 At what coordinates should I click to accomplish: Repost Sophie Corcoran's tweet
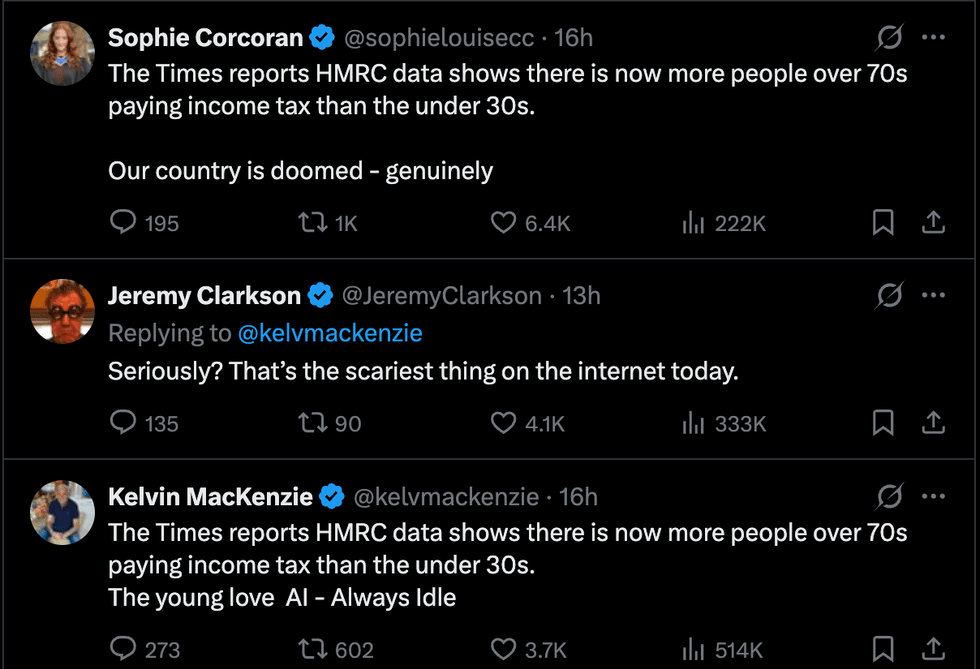[312, 222]
